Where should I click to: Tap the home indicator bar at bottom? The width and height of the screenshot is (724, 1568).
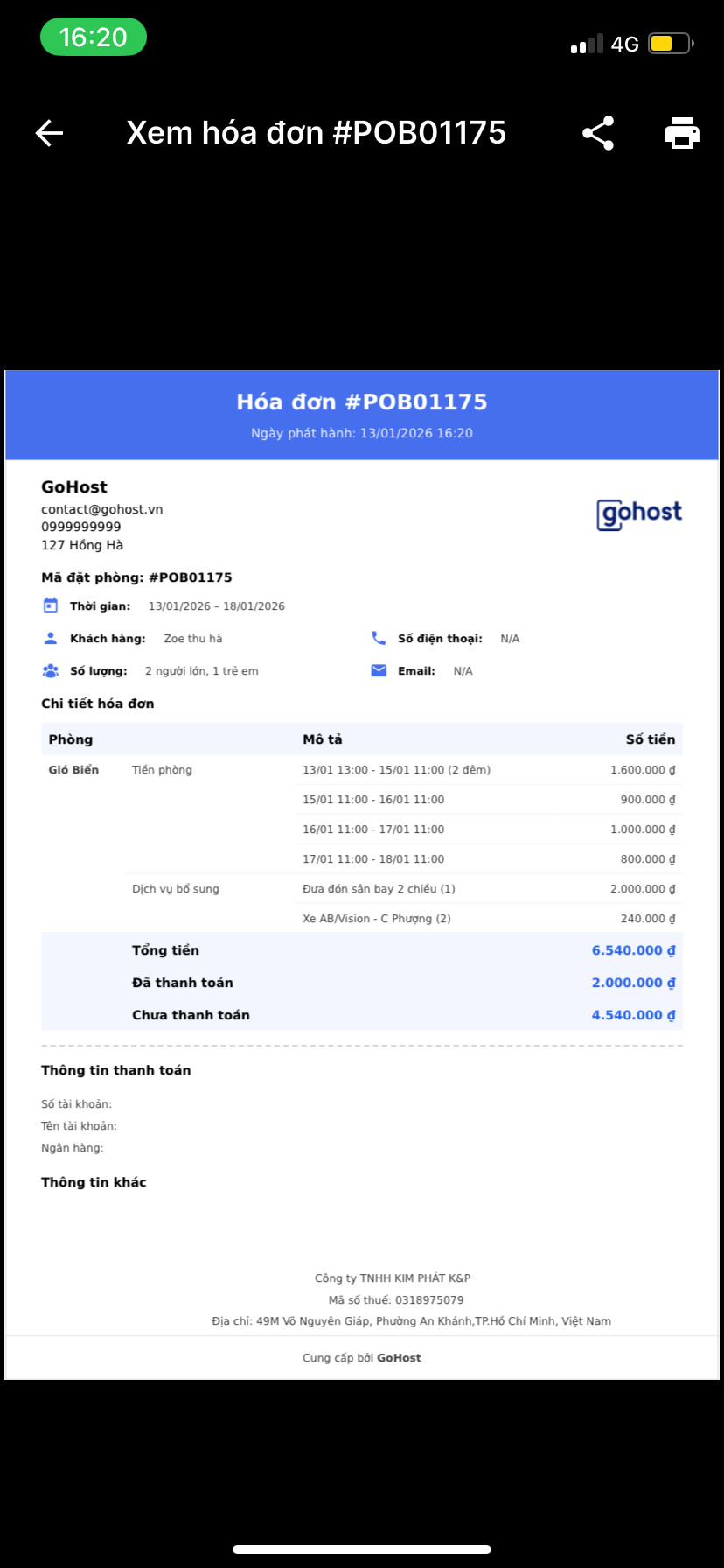(x=362, y=1550)
